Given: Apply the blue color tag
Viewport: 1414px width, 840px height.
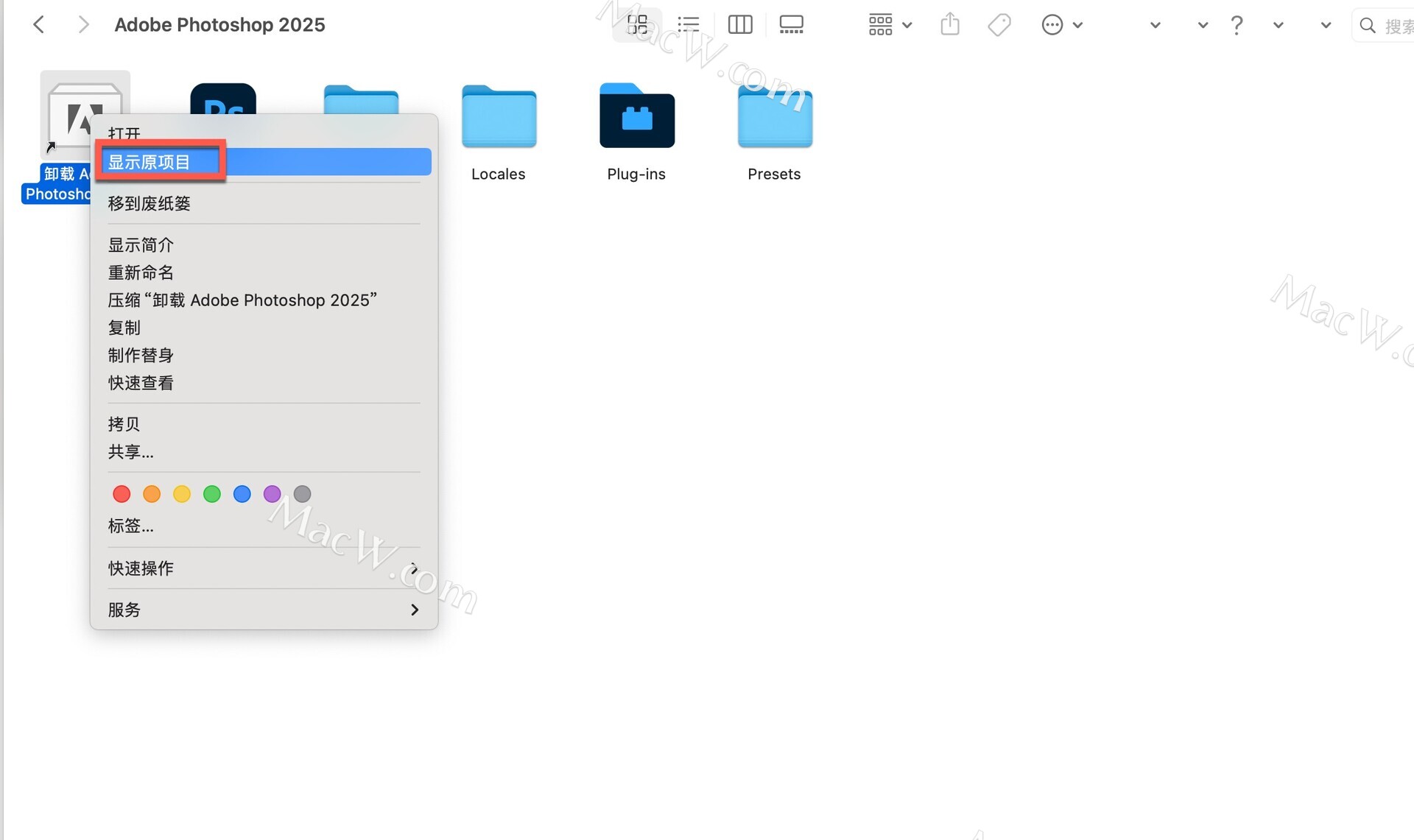Looking at the screenshot, I should tap(242, 494).
